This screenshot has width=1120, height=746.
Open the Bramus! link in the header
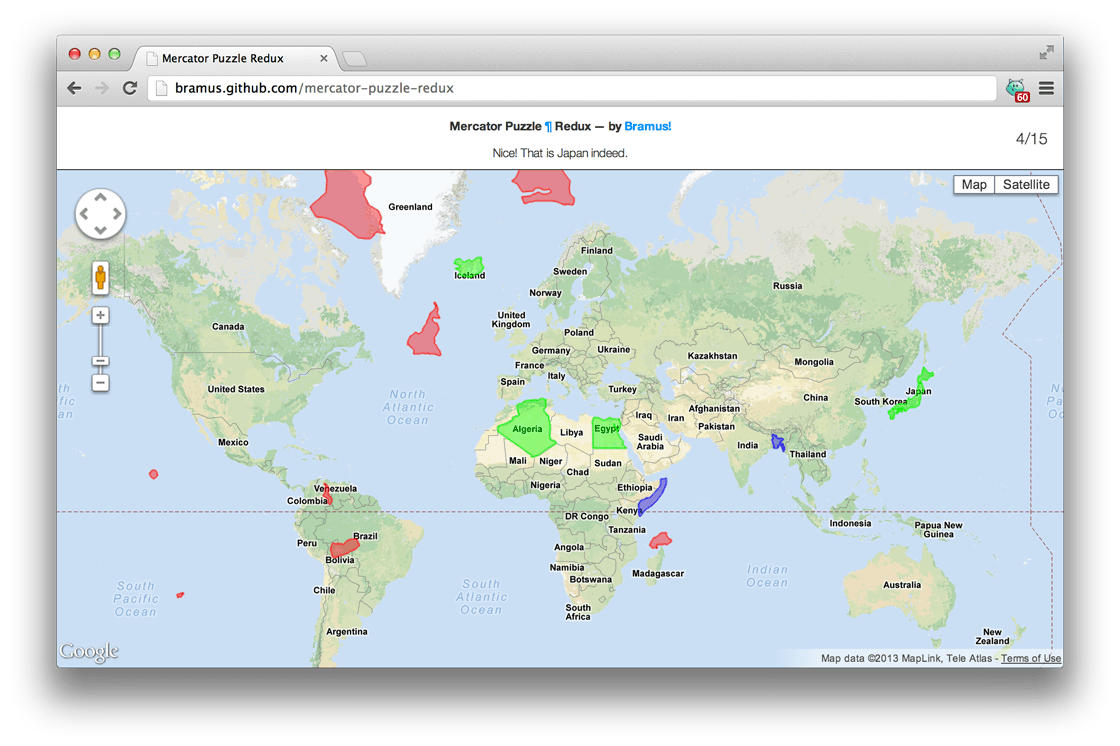click(x=648, y=126)
